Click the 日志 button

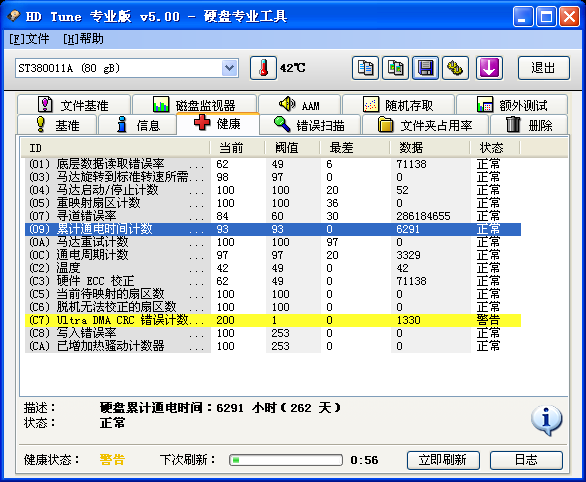coord(526,460)
